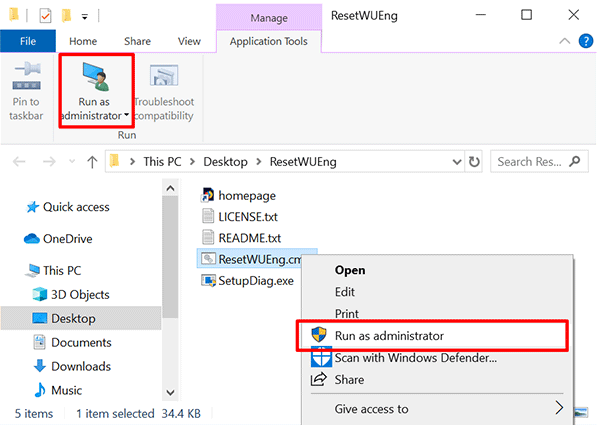
Task: Click the Forward navigation arrow
Action: click(49, 162)
